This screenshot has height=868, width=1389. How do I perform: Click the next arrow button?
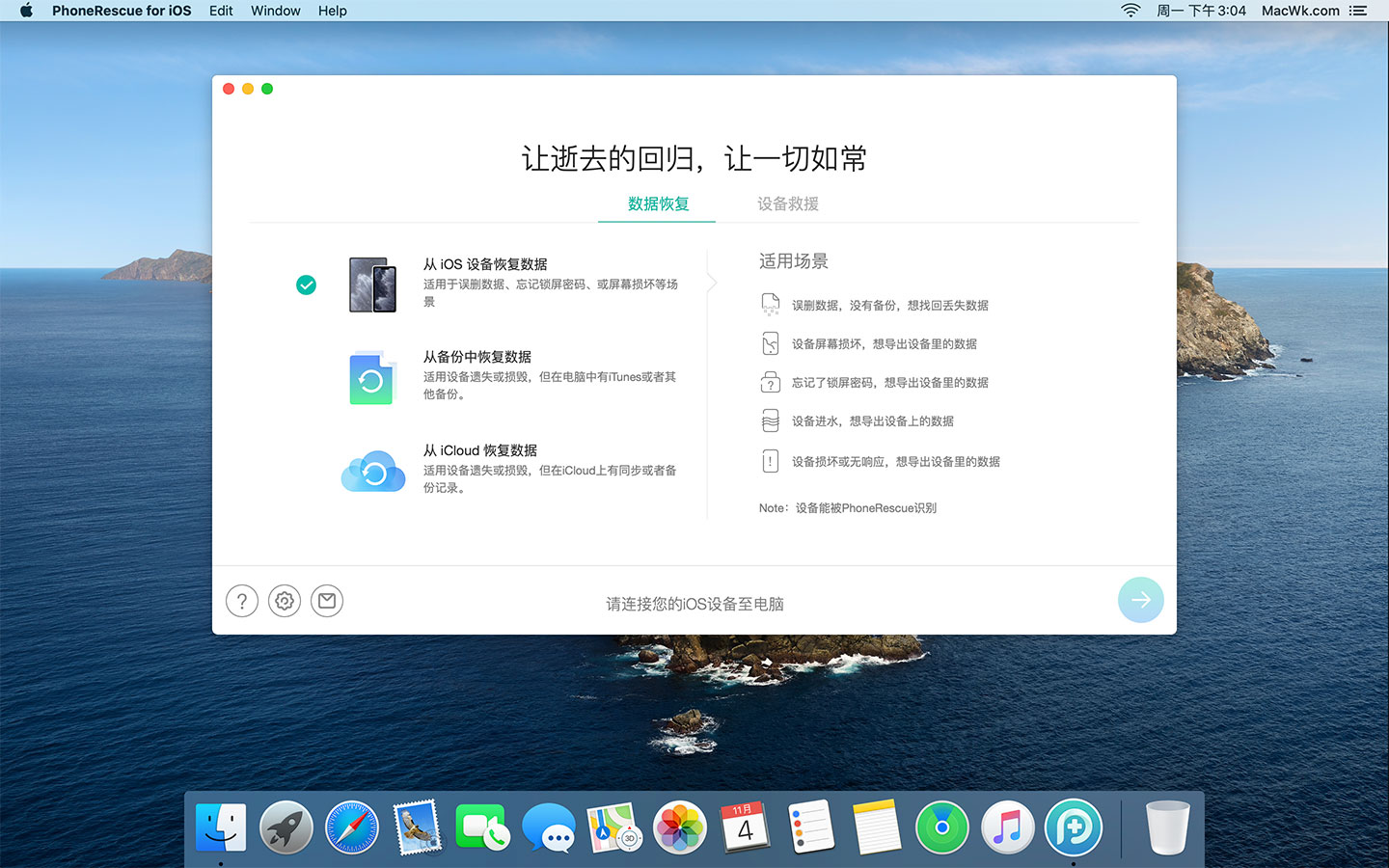point(1141,600)
